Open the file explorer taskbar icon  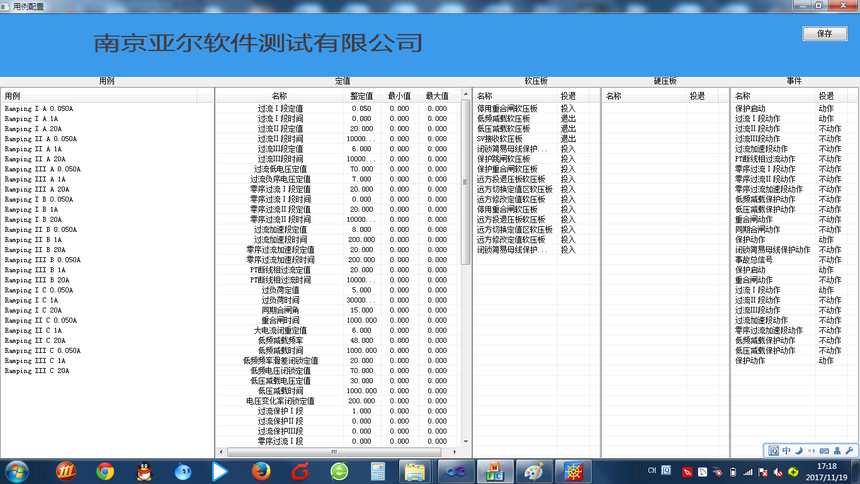click(x=415, y=470)
